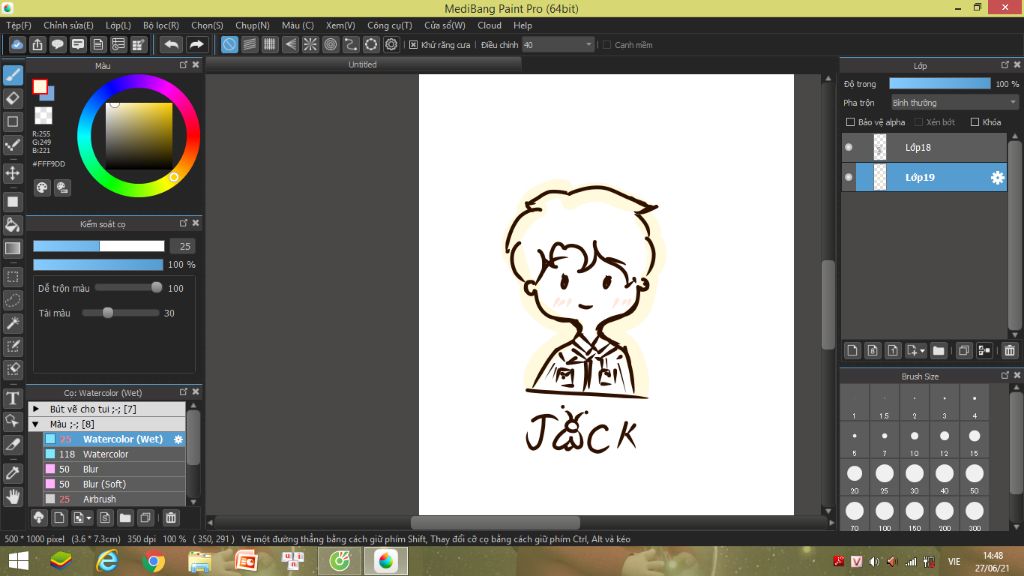Toggle the Xén bớt clipping checkbox
This screenshot has height=576, width=1024.
(x=918, y=122)
